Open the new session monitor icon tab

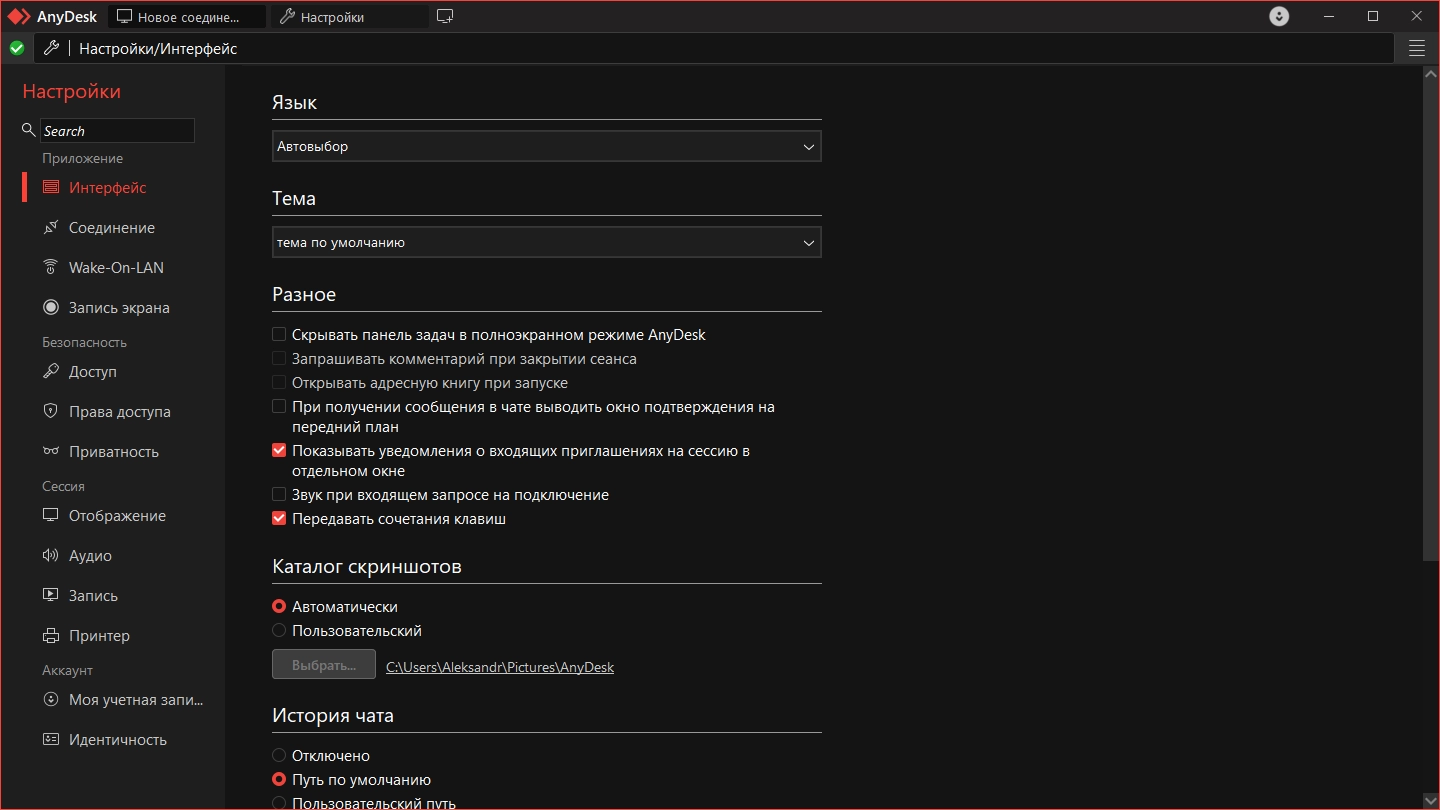click(x=445, y=16)
